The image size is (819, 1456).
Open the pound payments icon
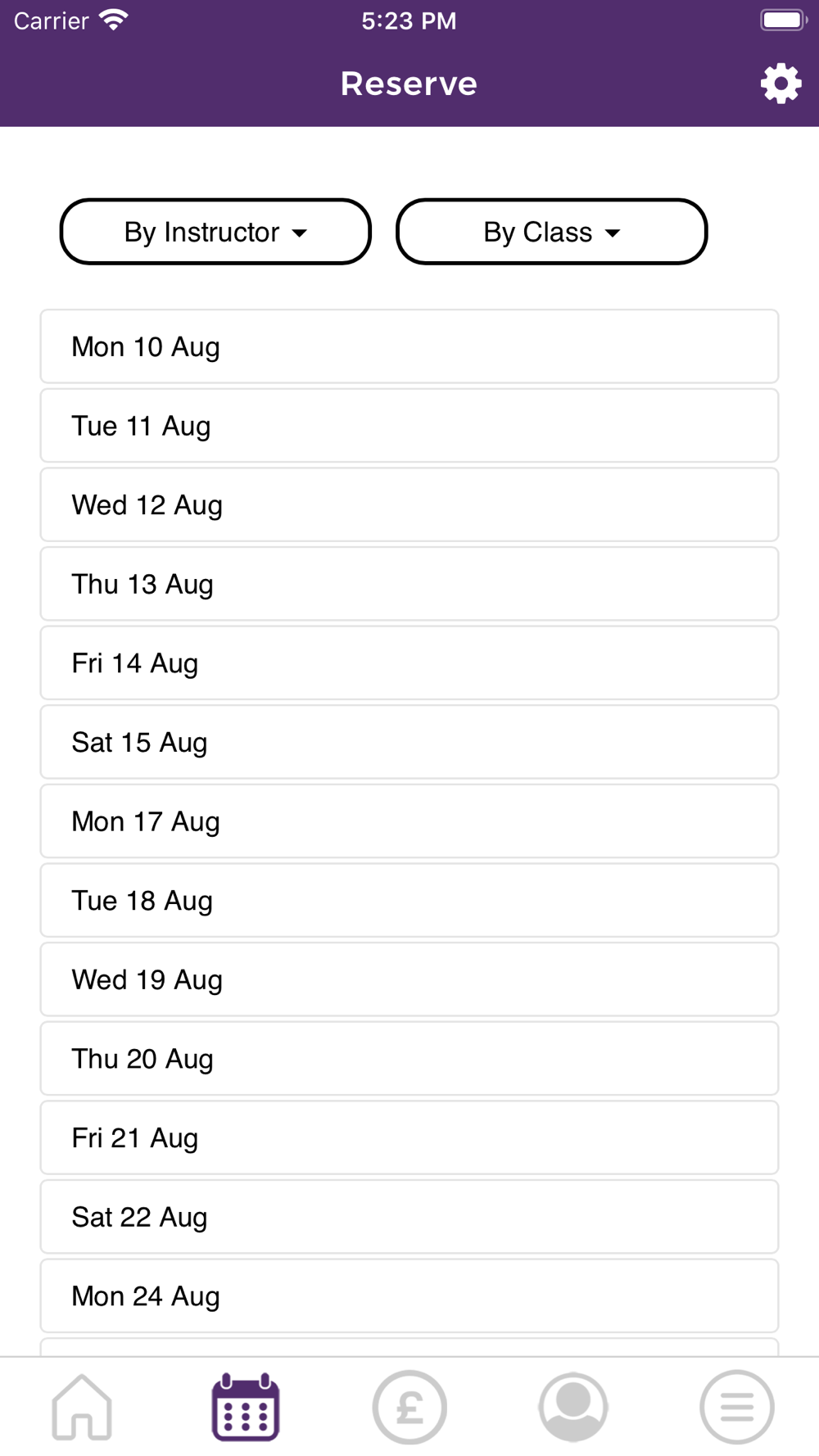[x=409, y=1407]
